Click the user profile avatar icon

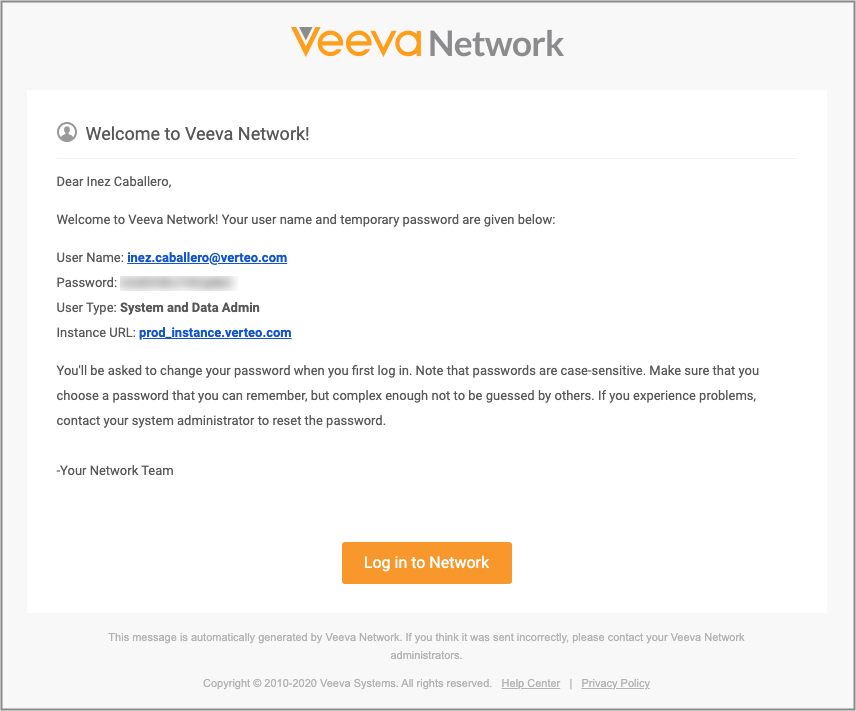[67, 133]
